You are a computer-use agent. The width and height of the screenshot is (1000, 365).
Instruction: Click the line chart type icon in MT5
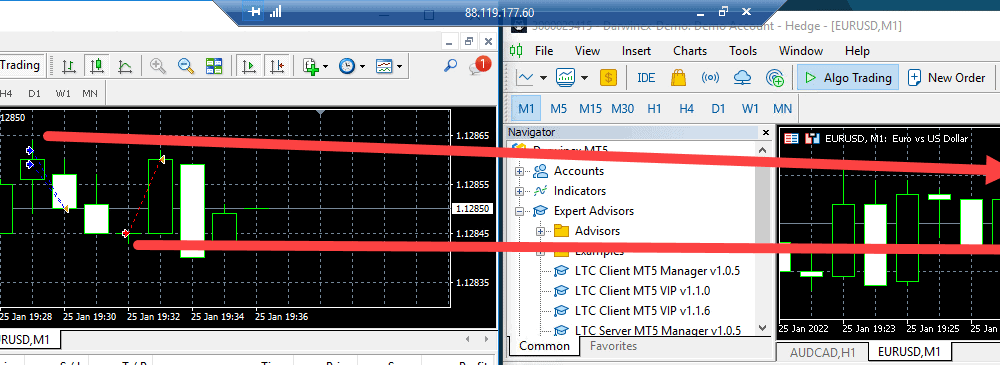(x=525, y=78)
